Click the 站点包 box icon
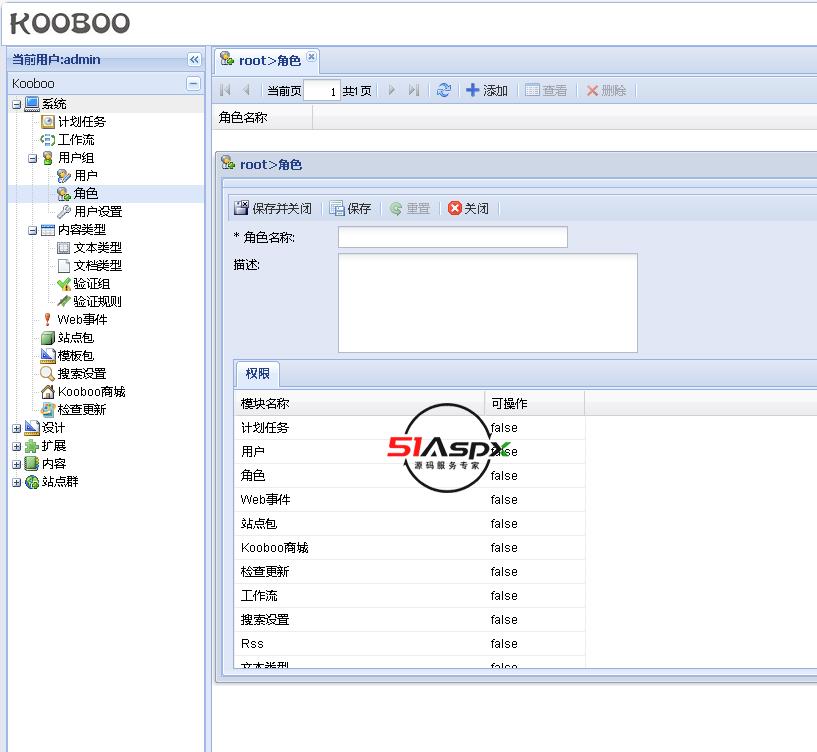The width and height of the screenshot is (817, 752). pyautogui.click(x=47, y=338)
